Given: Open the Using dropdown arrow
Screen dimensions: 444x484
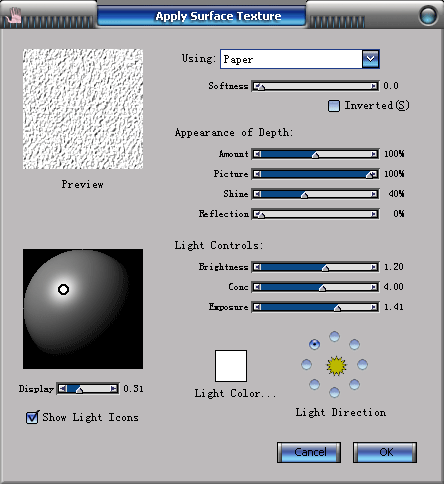Looking at the screenshot, I should [370, 59].
